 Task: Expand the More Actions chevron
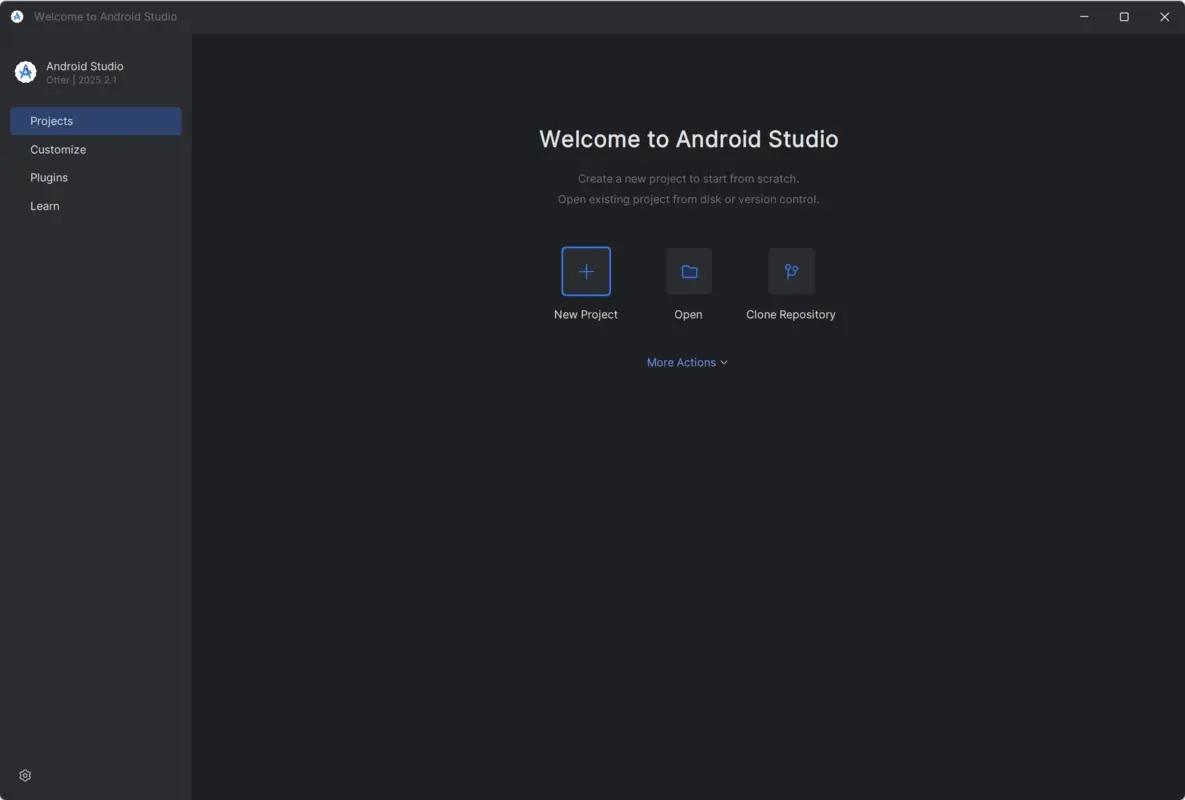pos(724,362)
